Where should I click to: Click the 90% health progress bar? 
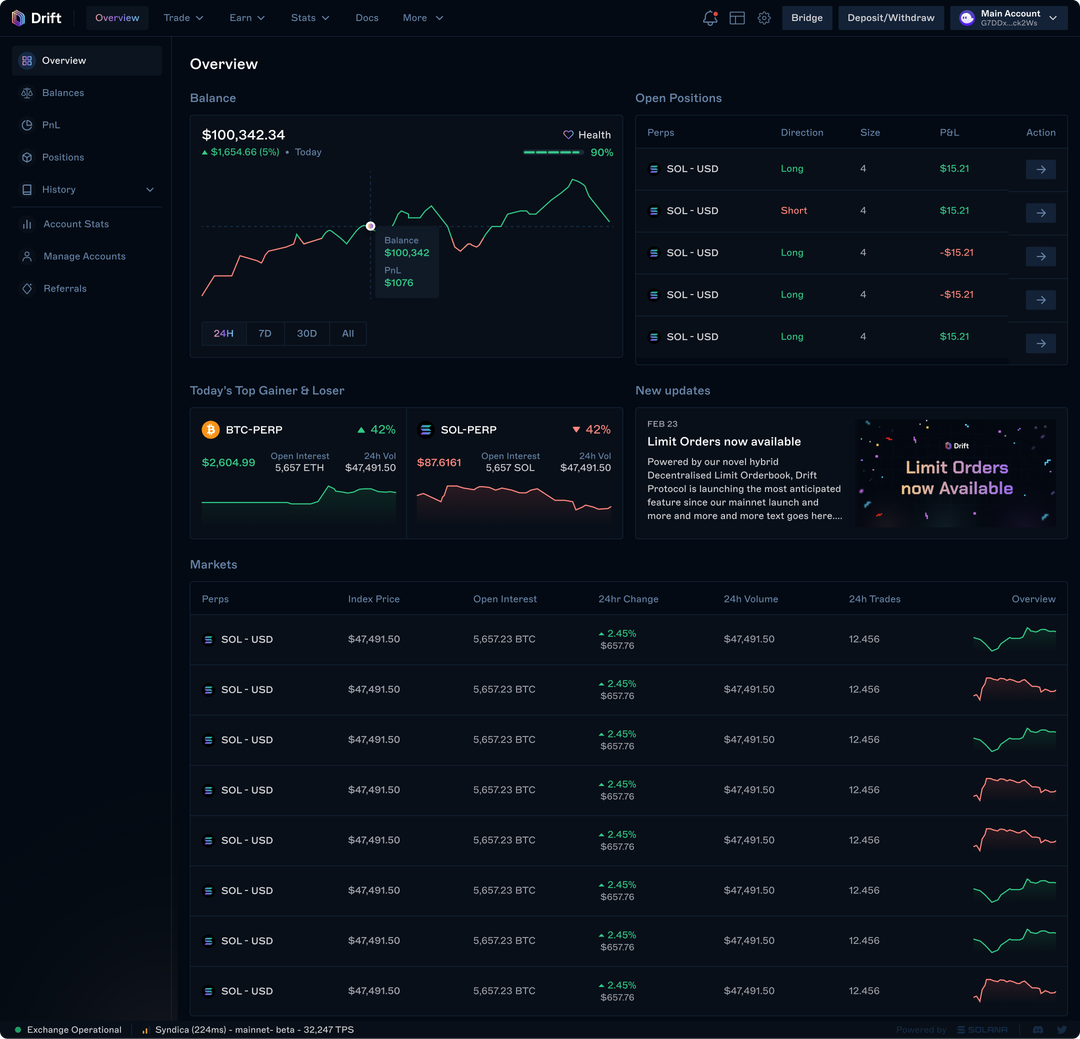pos(553,152)
